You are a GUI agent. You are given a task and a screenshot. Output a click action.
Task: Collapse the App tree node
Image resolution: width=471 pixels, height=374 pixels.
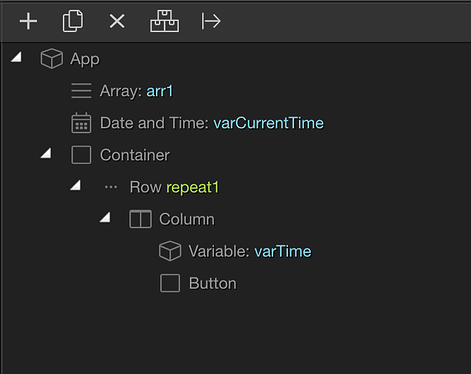(16, 57)
